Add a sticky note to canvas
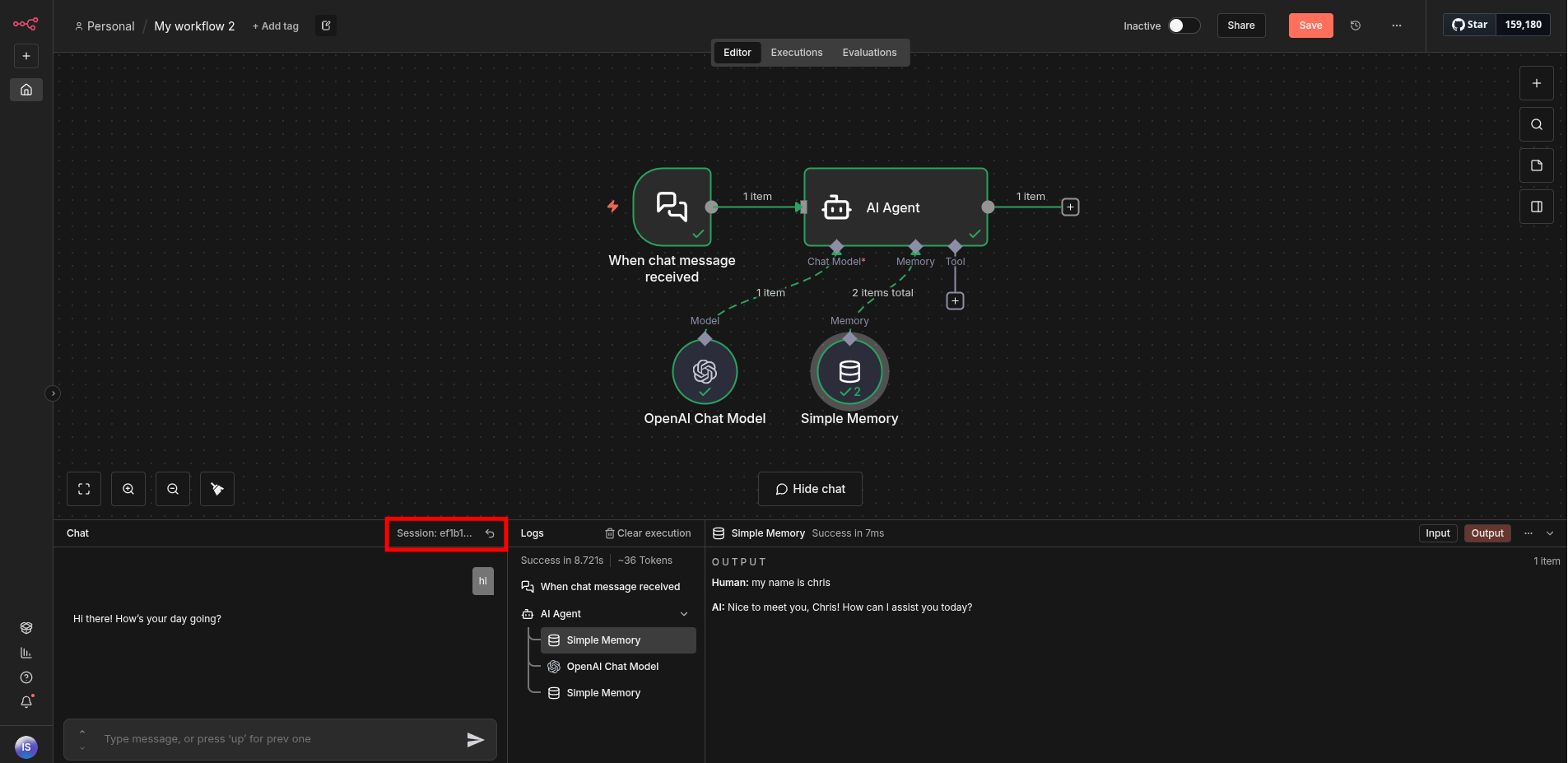The image size is (1568, 763). click(x=1536, y=165)
